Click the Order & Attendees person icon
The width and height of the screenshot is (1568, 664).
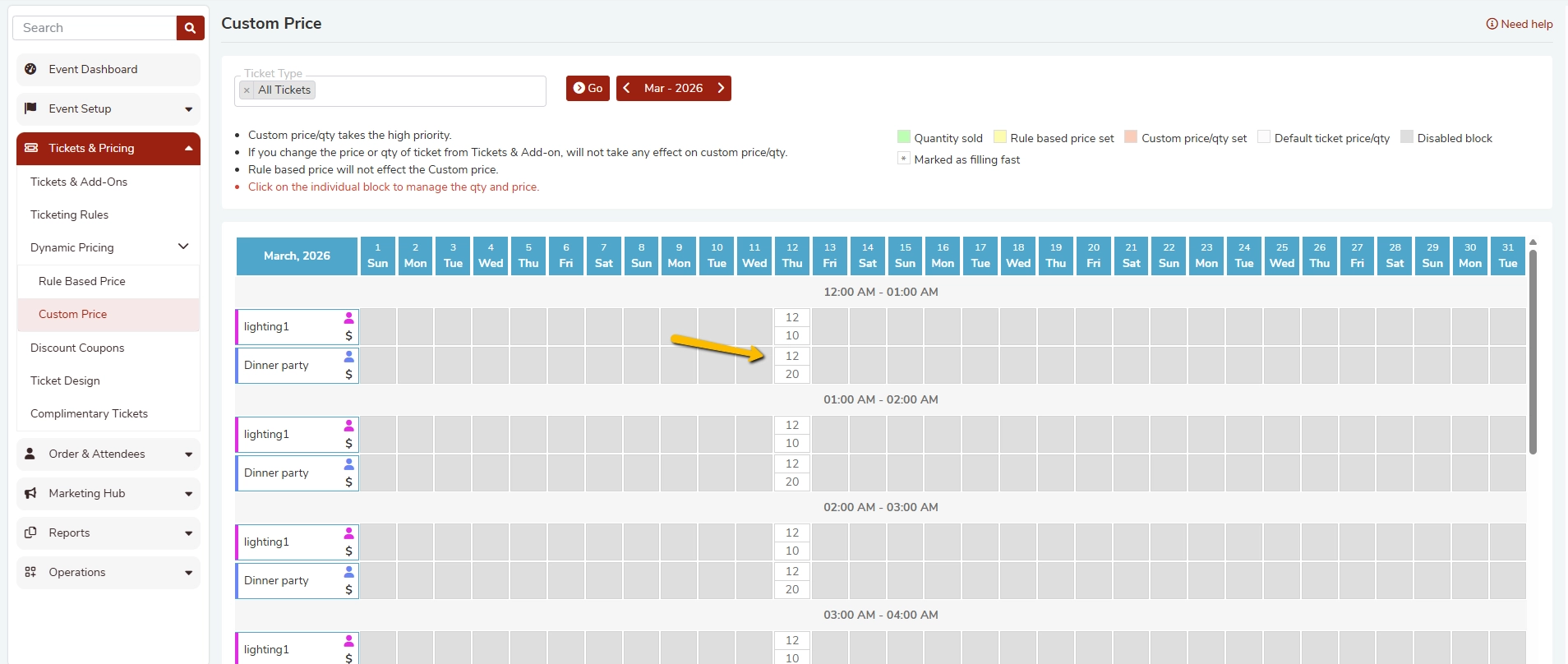30,454
